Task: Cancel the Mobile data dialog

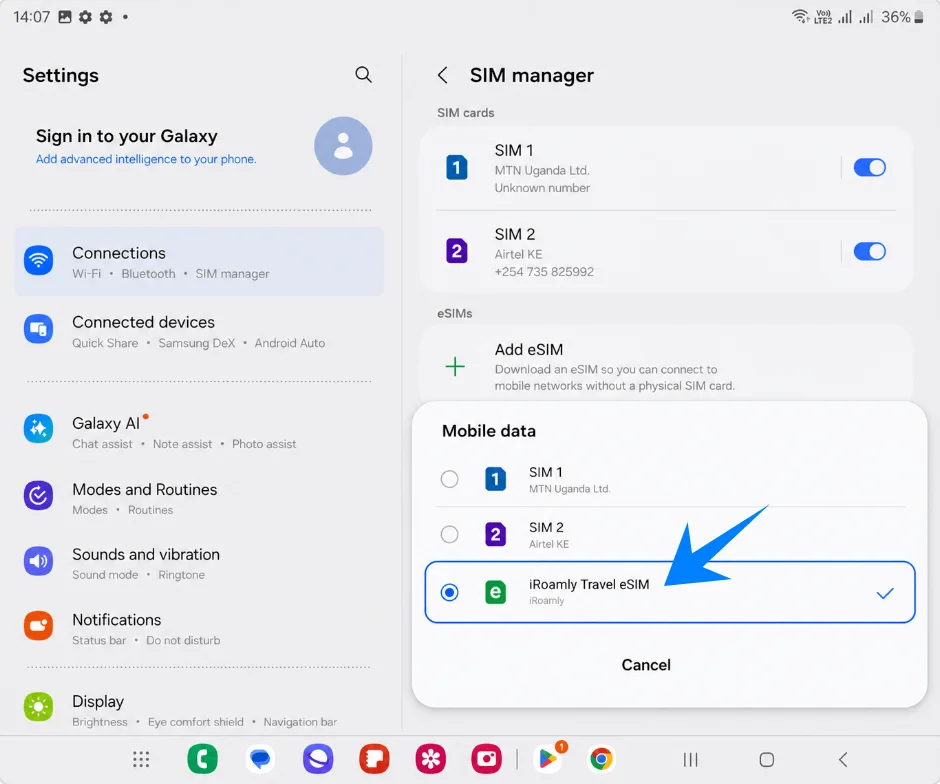Action: point(646,665)
